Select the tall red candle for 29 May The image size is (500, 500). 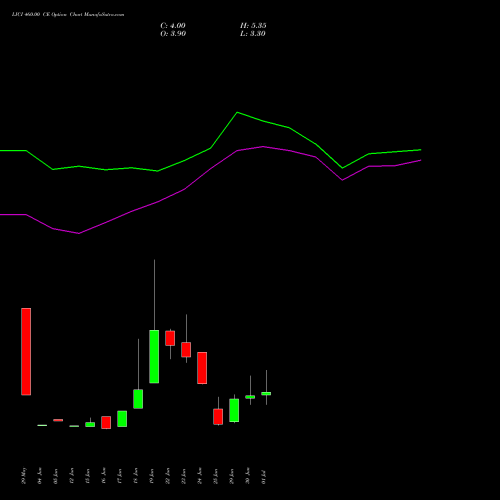point(26,352)
